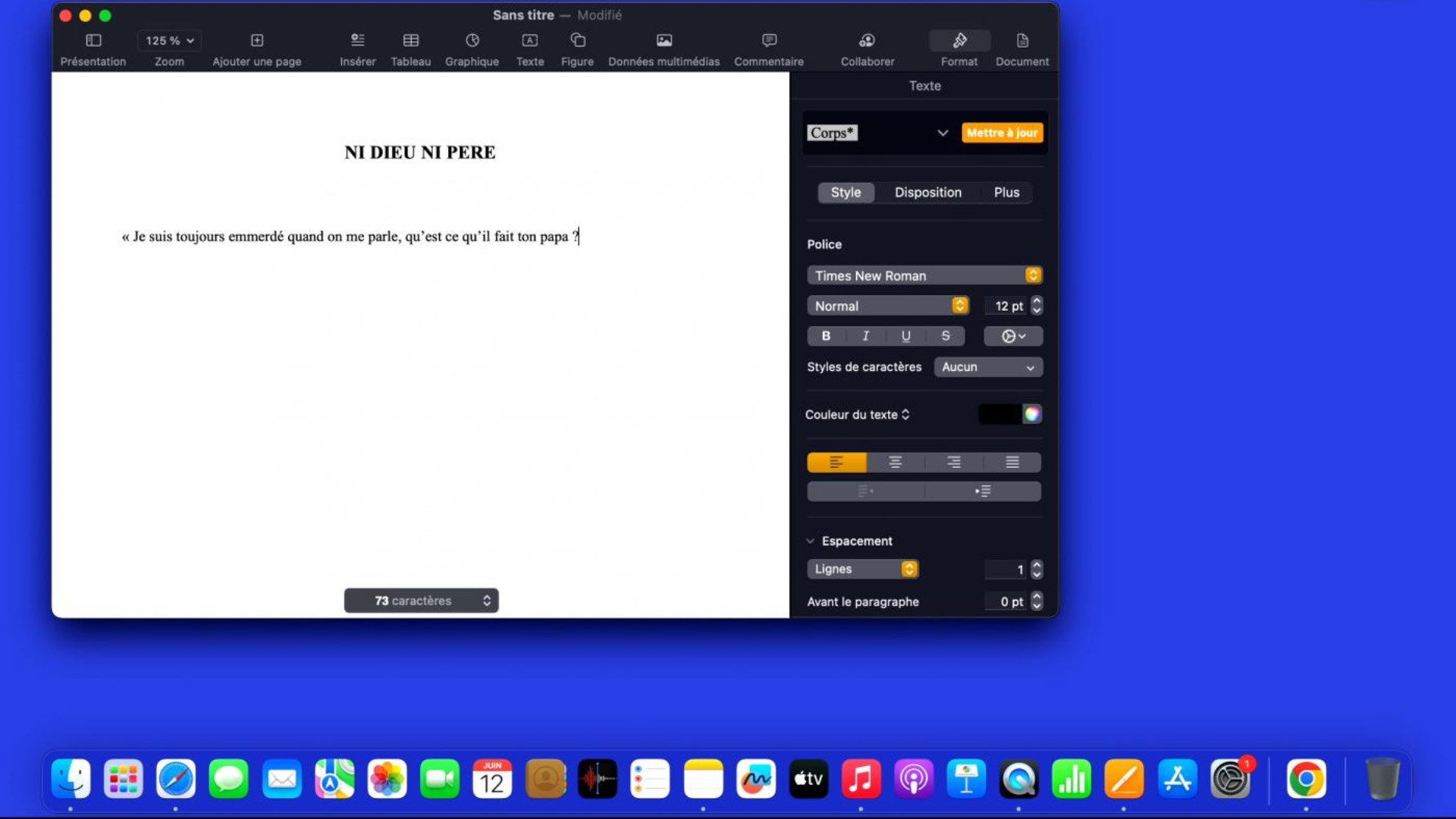Open the Collaborer icon

(867, 41)
